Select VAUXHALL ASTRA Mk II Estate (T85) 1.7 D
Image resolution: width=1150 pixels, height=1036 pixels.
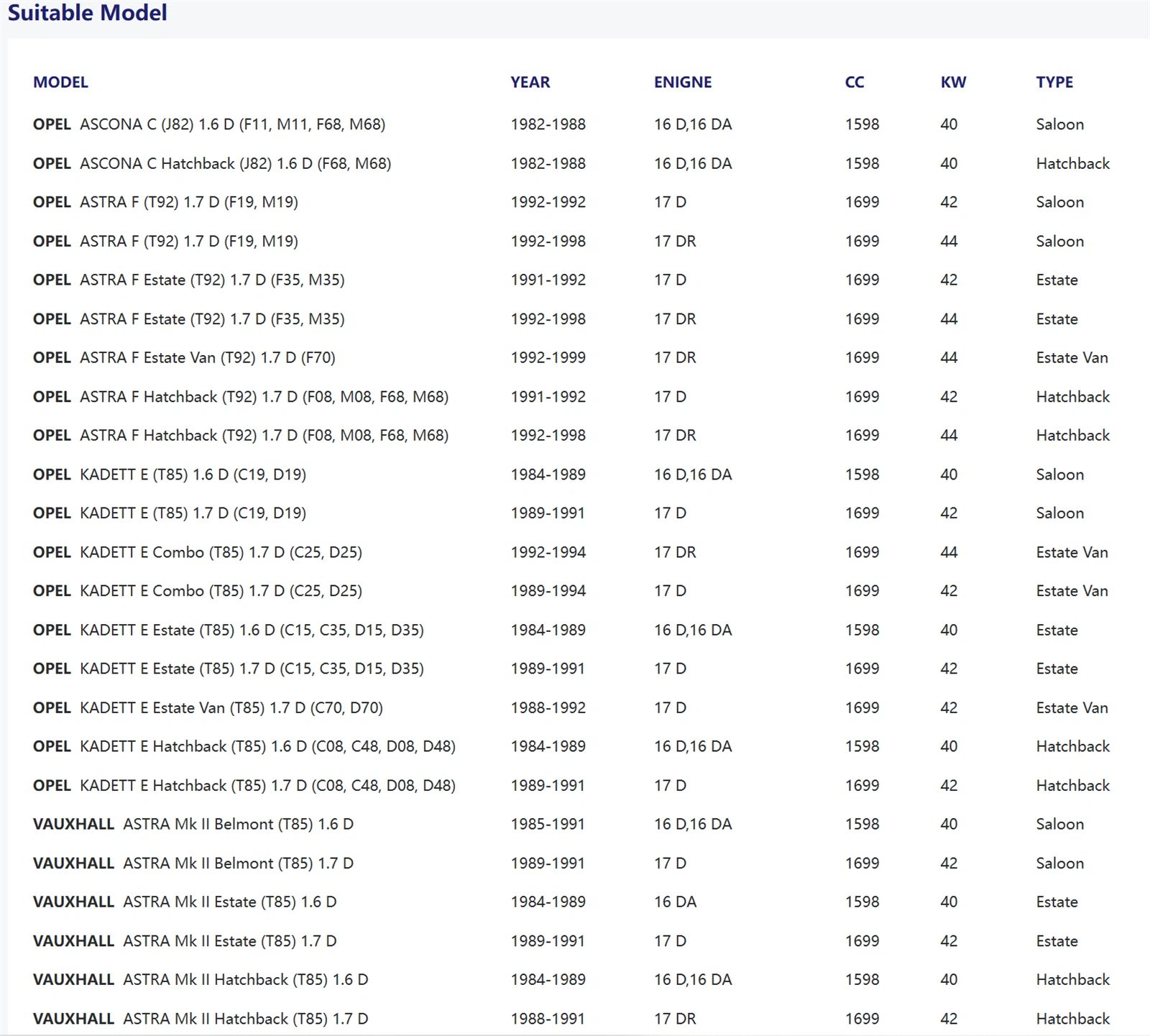[185, 940]
